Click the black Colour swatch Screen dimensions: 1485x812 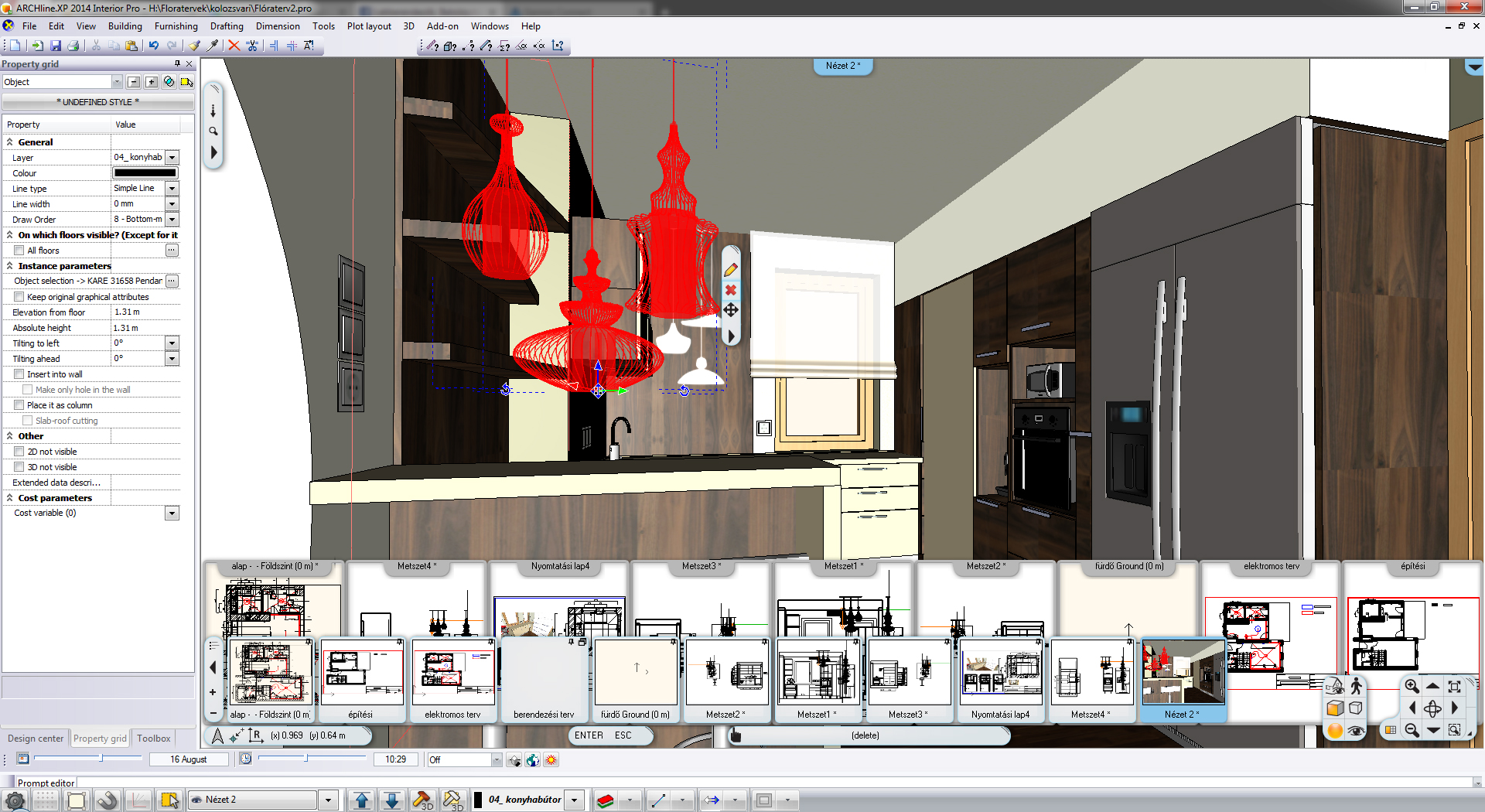(145, 173)
